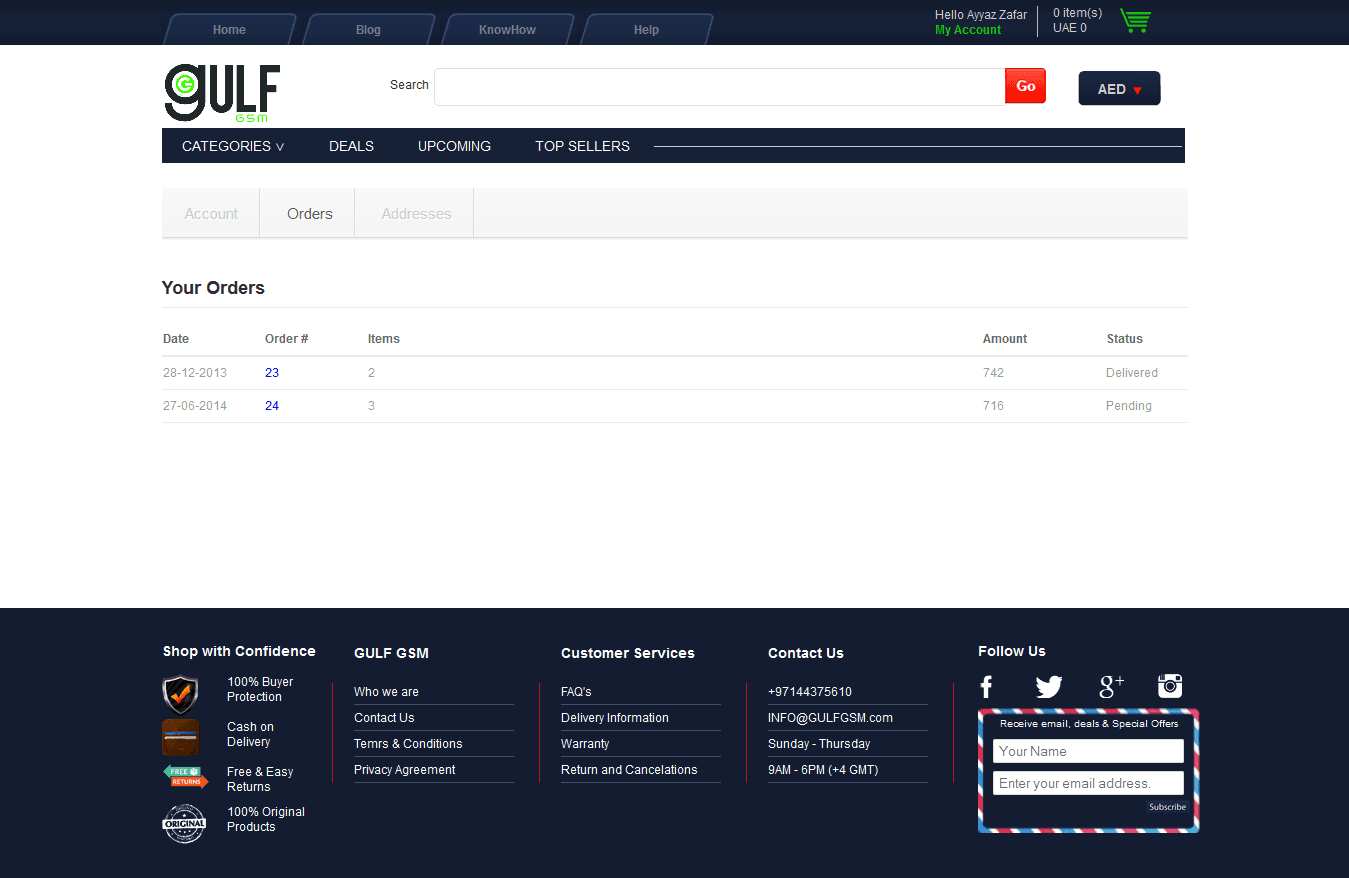Click the INFO@GULFGSM.com email address
1349x878 pixels.
[830, 718]
